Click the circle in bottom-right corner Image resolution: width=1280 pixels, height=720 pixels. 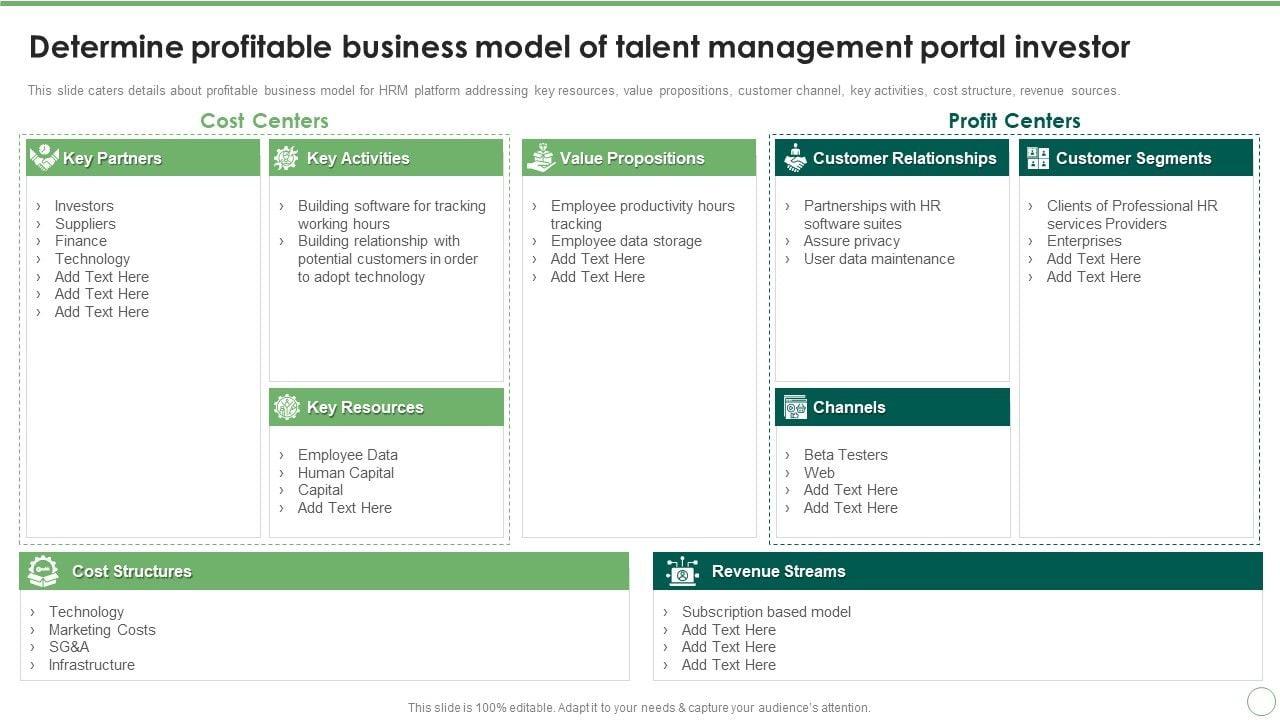pyautogui.click(x=1261, y=701)
